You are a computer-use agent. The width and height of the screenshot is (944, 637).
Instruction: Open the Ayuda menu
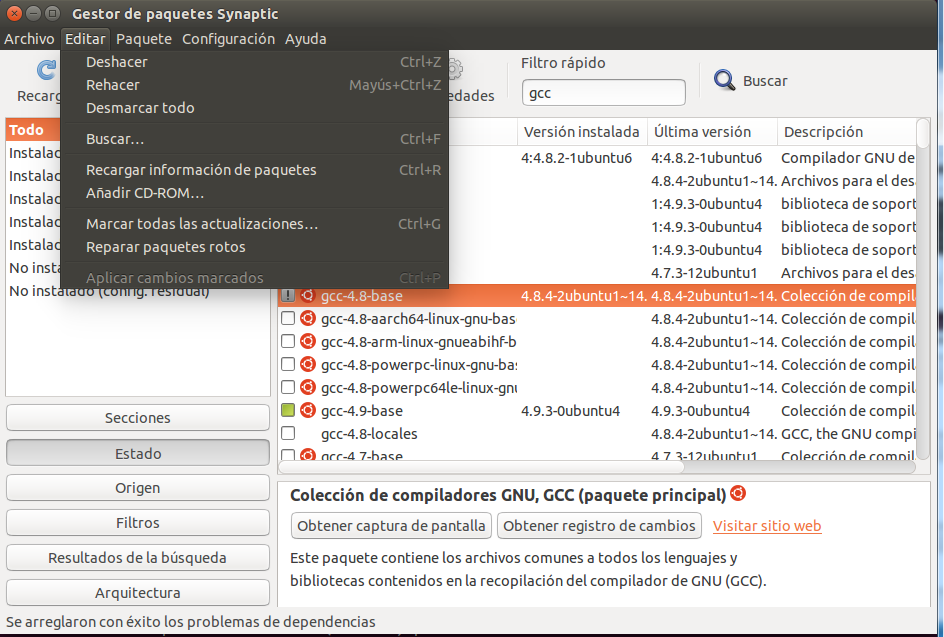tap(306, 39)
